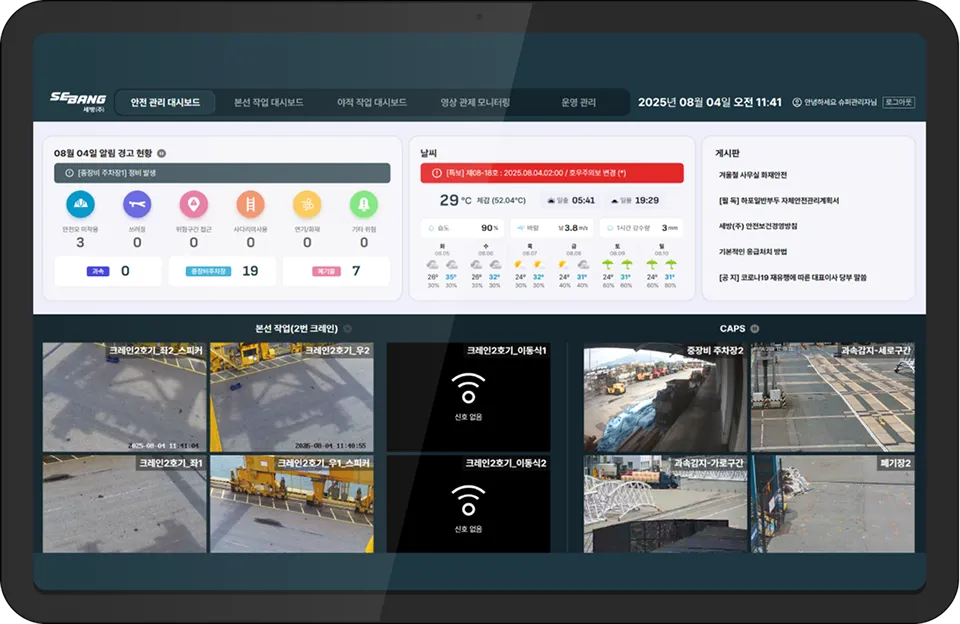Toggle the round icon next to CAPS
Image resolution: width=960 pixels, height=624 pixels.
pyautogui.click(x=755, y=328)
